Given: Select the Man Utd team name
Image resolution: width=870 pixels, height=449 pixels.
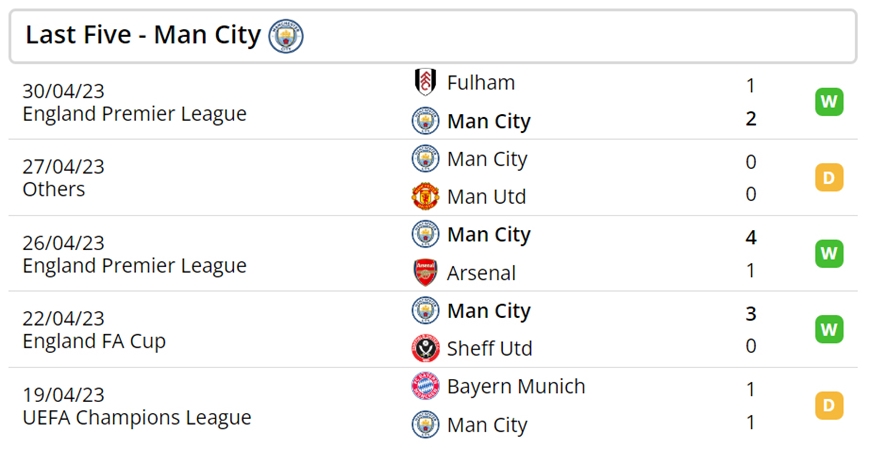Looking at the screenshot, I should tap(487, 196).
